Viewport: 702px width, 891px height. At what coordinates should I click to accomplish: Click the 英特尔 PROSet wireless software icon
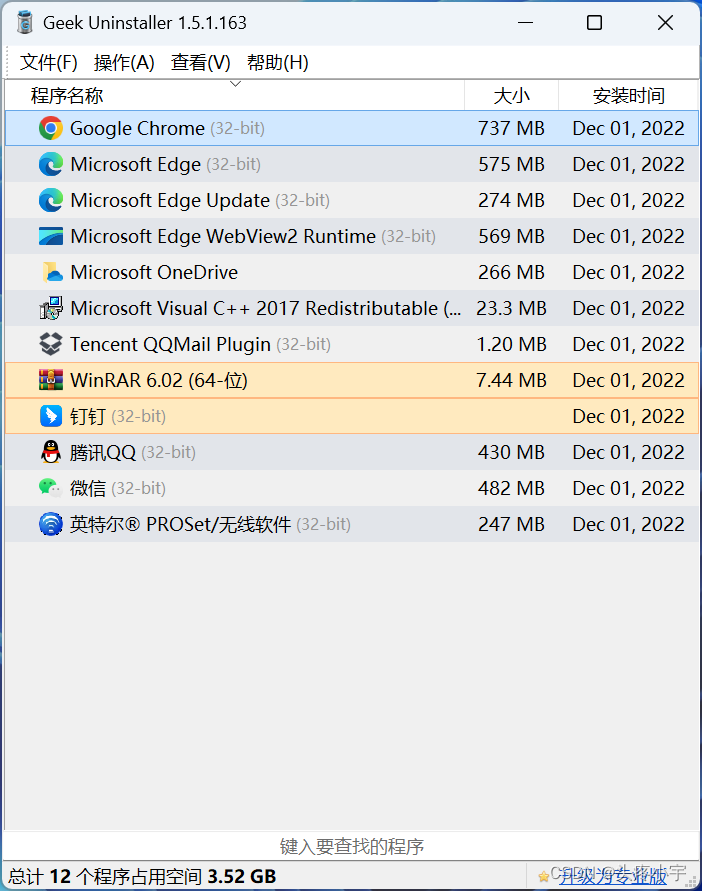pos(50,524)
